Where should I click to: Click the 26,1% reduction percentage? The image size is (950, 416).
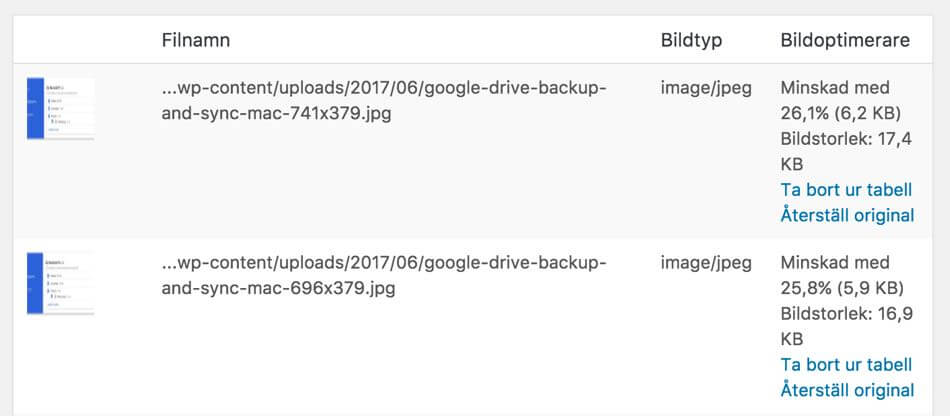coord(804,113)
